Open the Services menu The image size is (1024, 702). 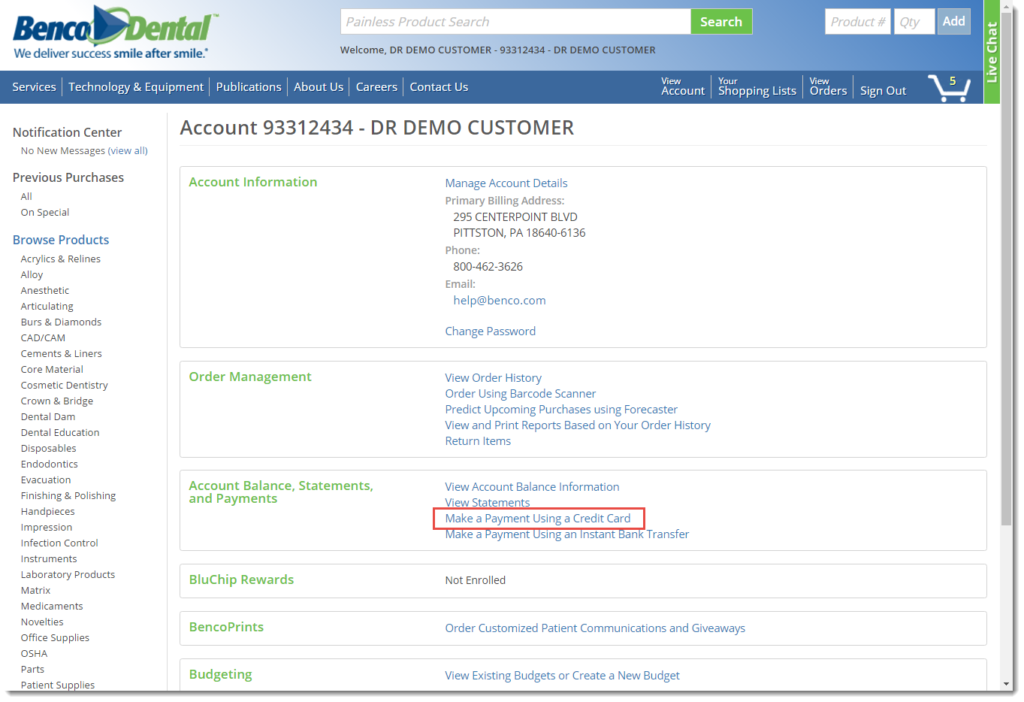[x=34, y=87]
